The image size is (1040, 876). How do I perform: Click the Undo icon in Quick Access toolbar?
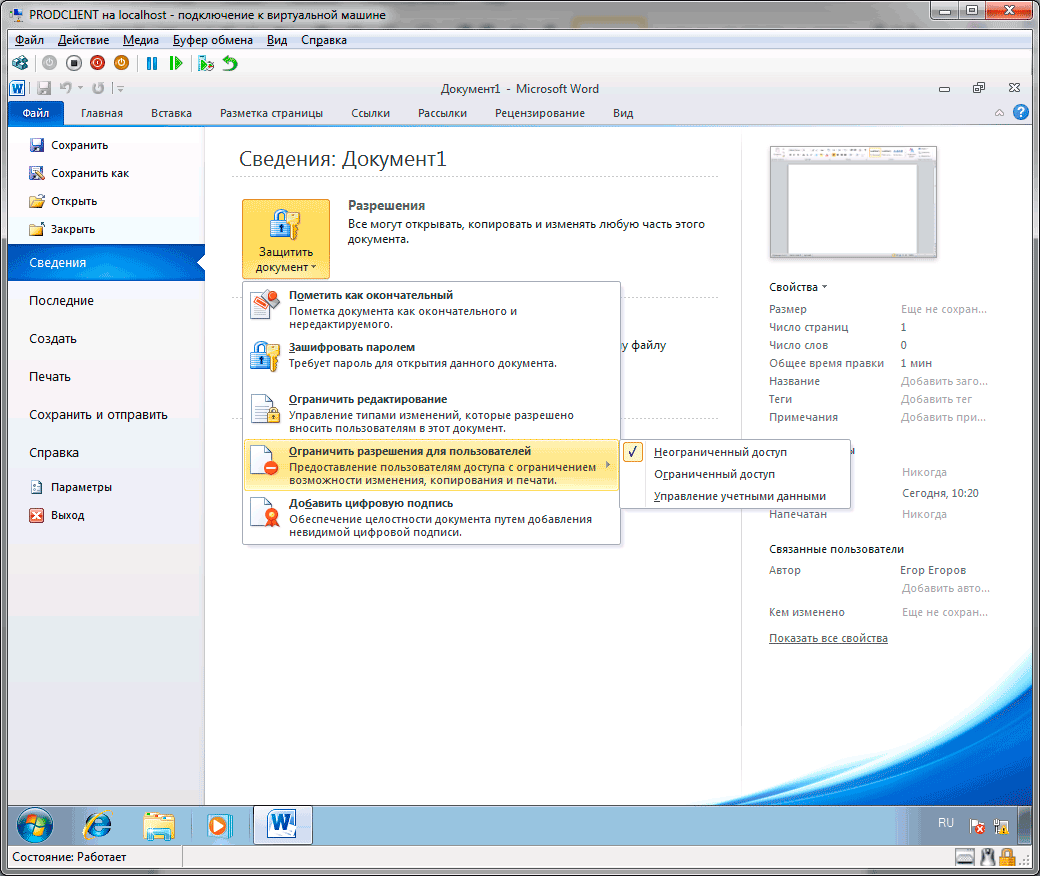coord(65,88)
